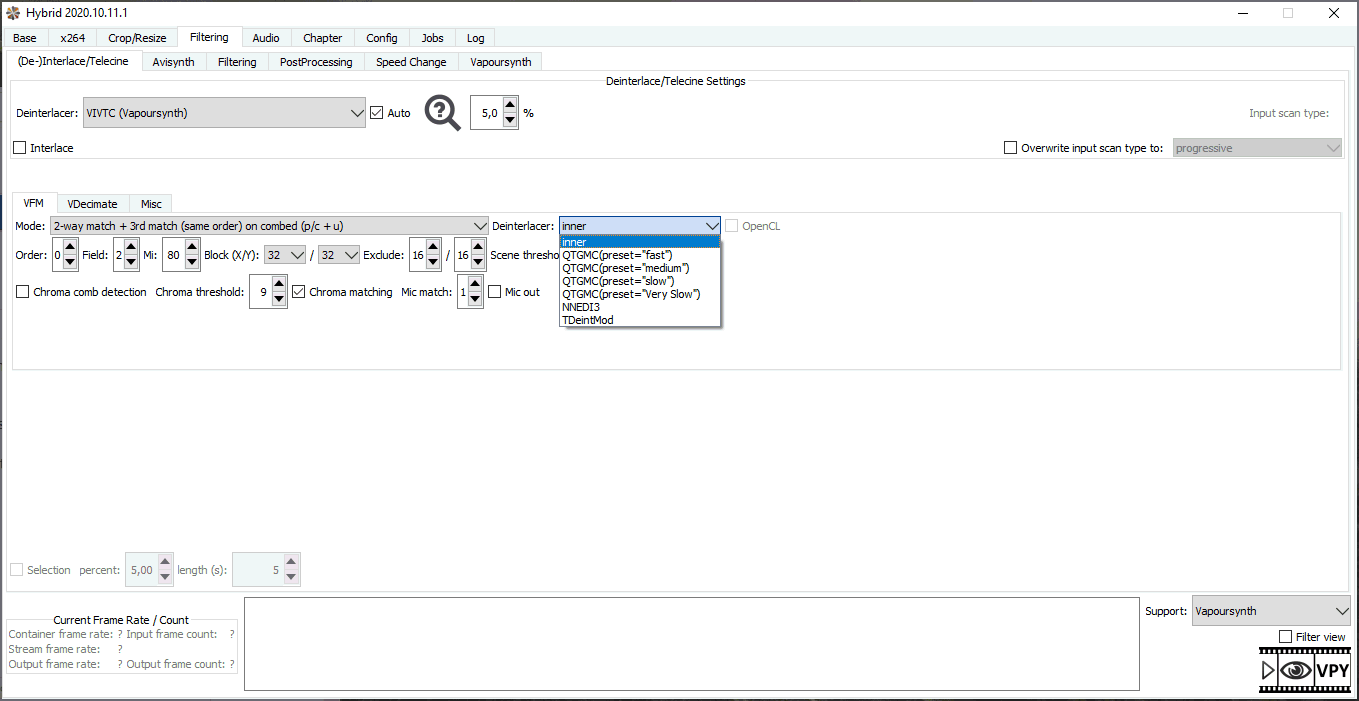
Task: Click the magnifying glass analyze icon
Action: (442, 112)
